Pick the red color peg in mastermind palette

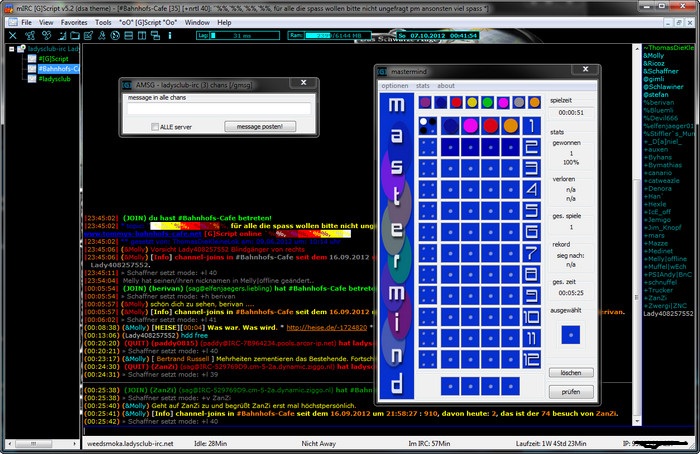456,103
